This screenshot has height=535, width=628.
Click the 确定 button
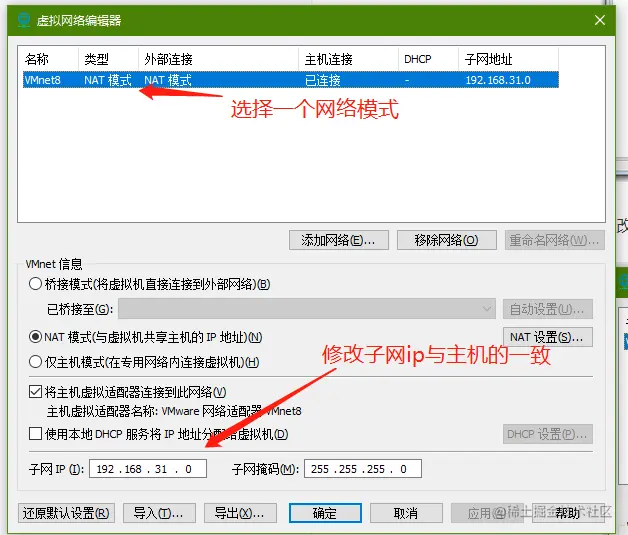point(325,513)
